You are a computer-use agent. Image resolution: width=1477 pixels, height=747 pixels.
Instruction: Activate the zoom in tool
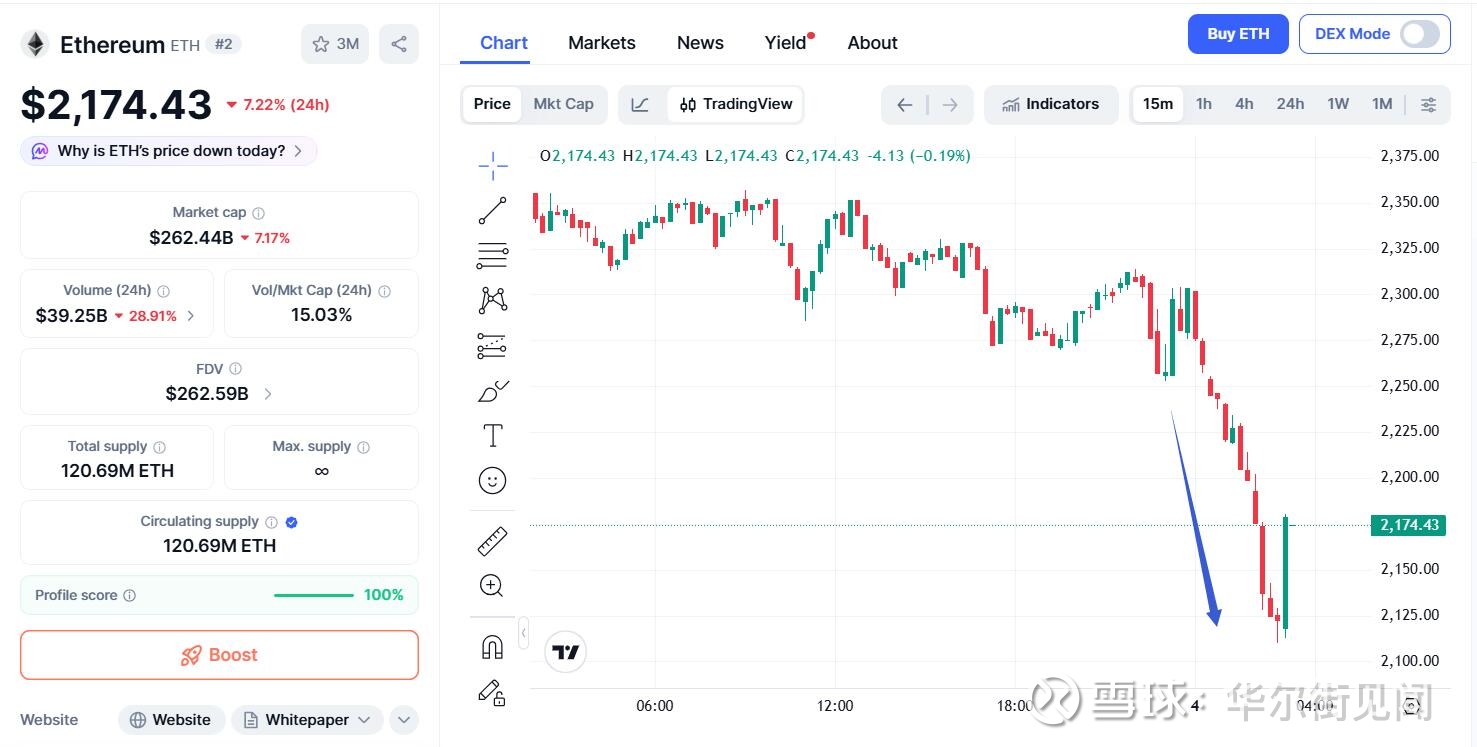[x=492, y=586]
